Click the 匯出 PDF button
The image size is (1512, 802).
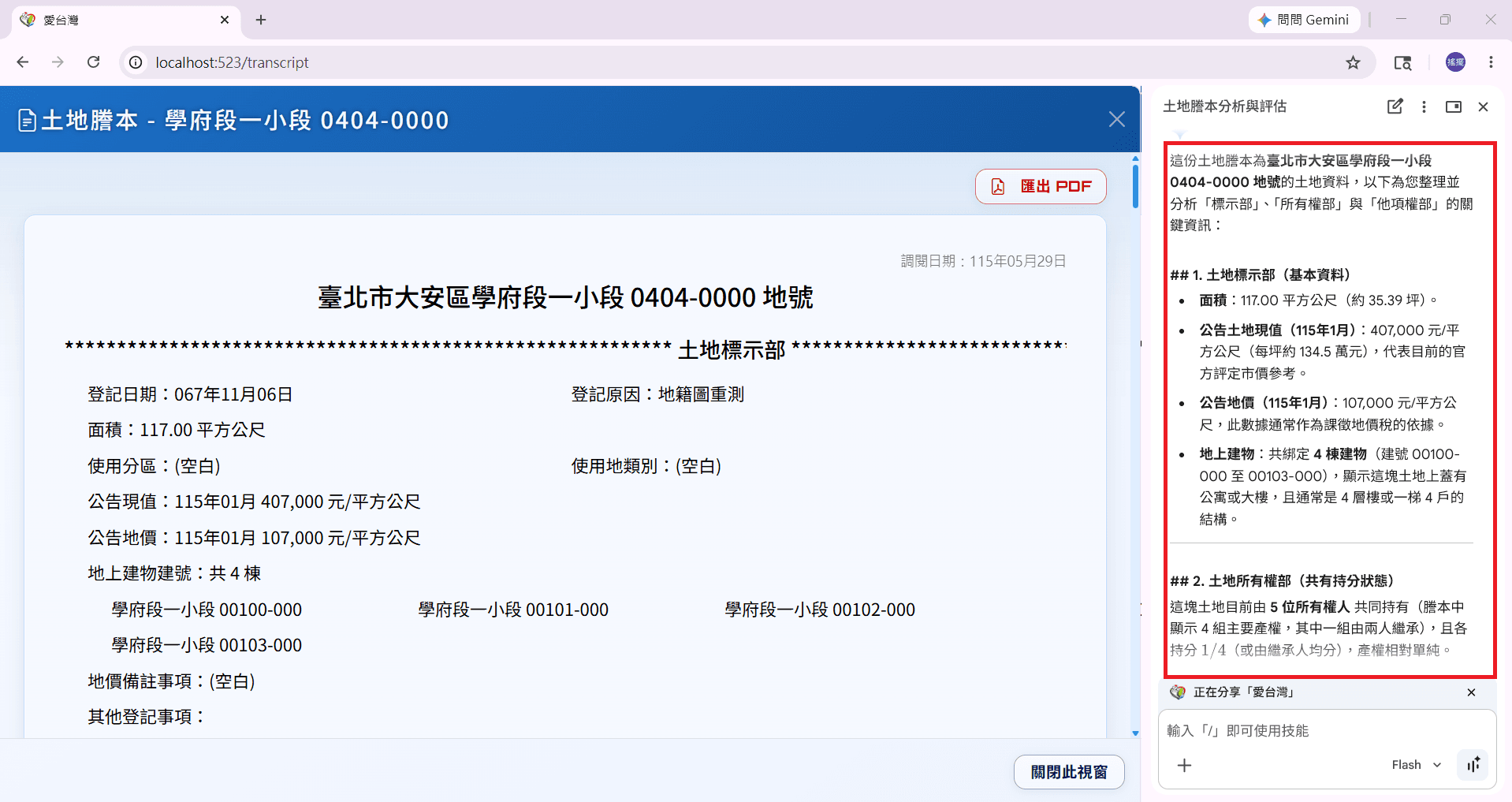pos(1041,186)
